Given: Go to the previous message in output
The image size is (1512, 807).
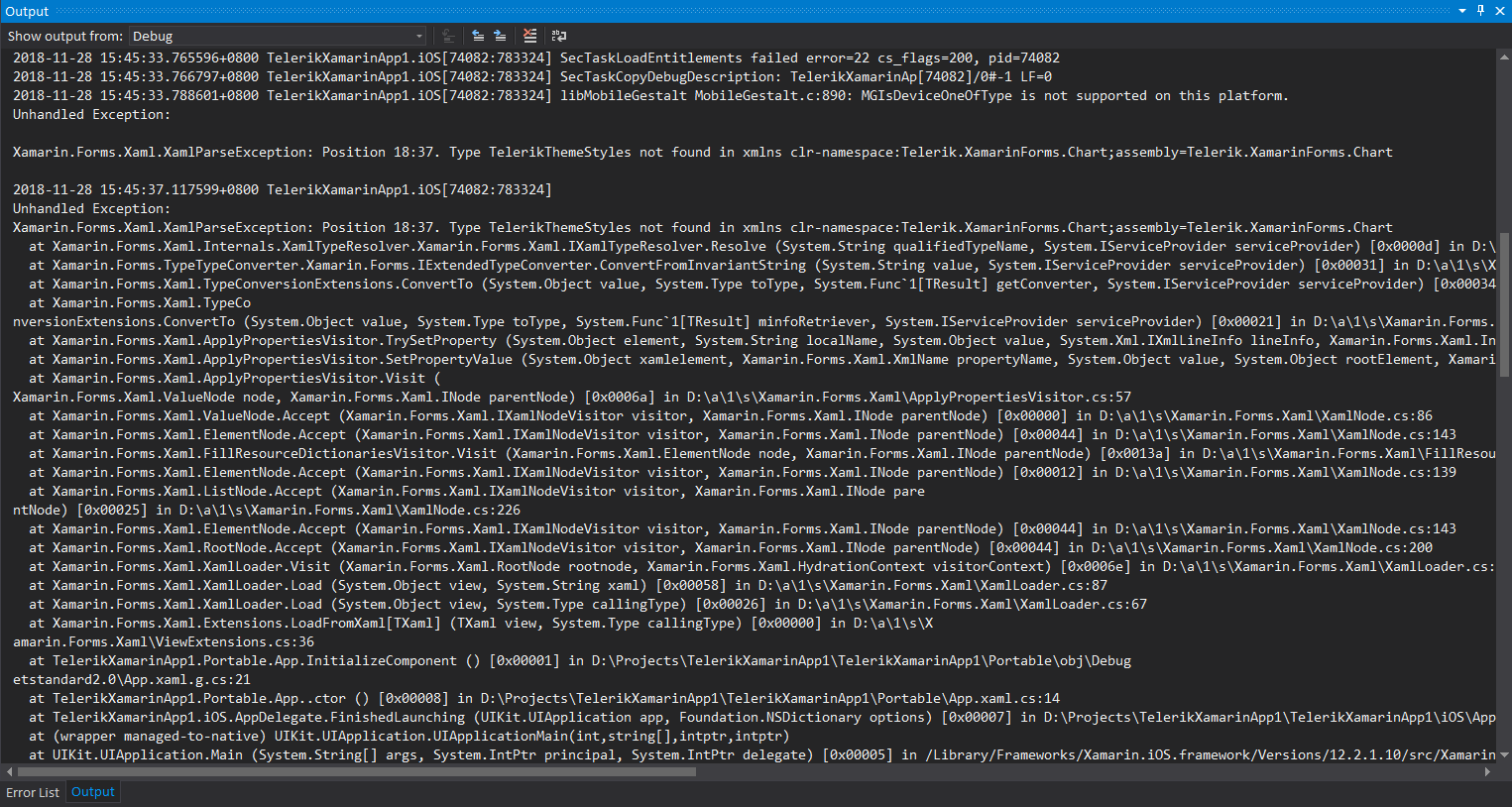Looking at the screenshot, I should point(478,36).
